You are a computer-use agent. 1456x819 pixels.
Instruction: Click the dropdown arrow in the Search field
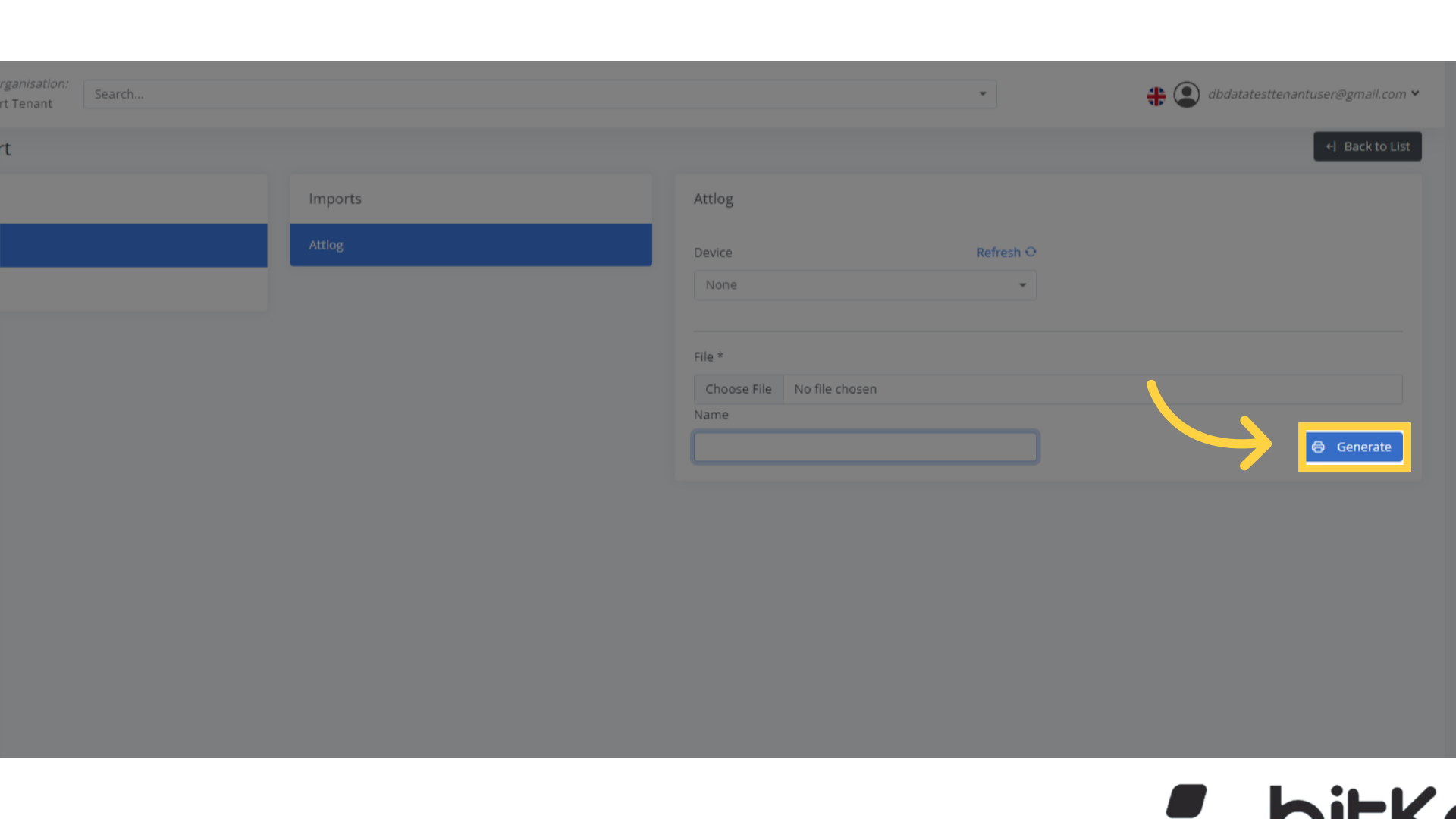pyautogui.click(x=982, y=94)
